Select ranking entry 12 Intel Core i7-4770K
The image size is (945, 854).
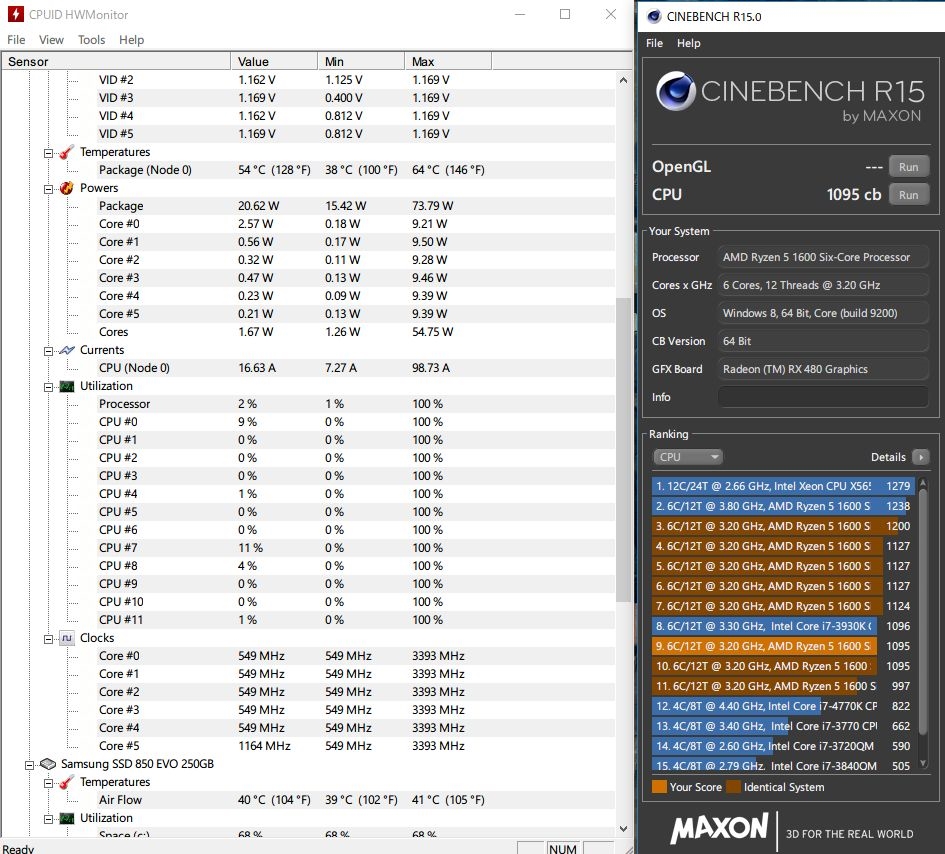point(783,706)
